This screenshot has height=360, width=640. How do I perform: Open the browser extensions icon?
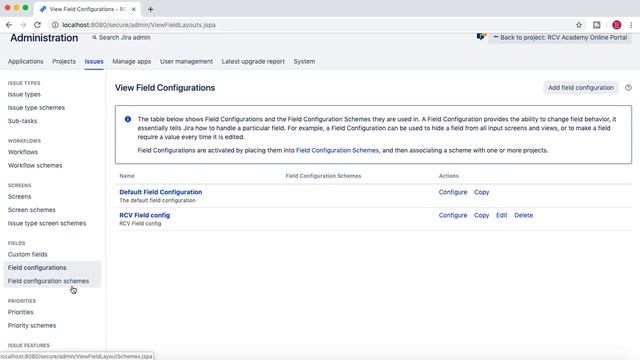[597, 25]
